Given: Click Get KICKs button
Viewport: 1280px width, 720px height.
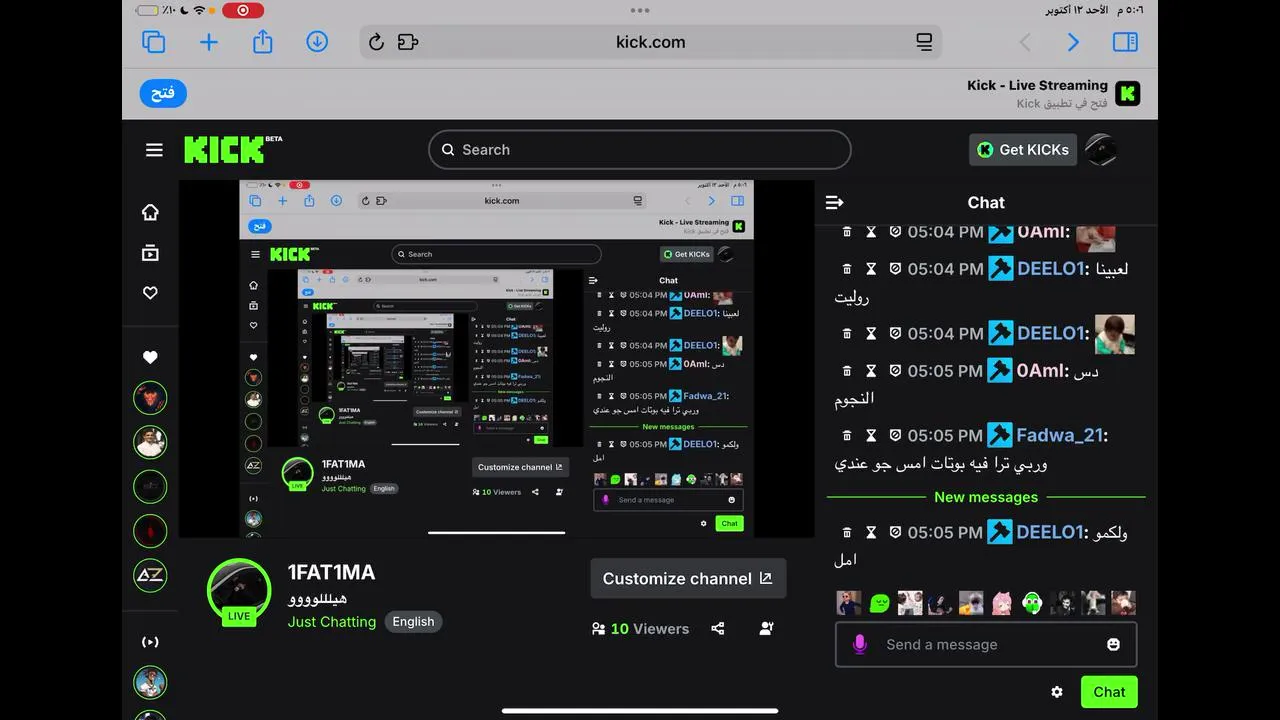Looking at the screenshot, I should 1023,150.
